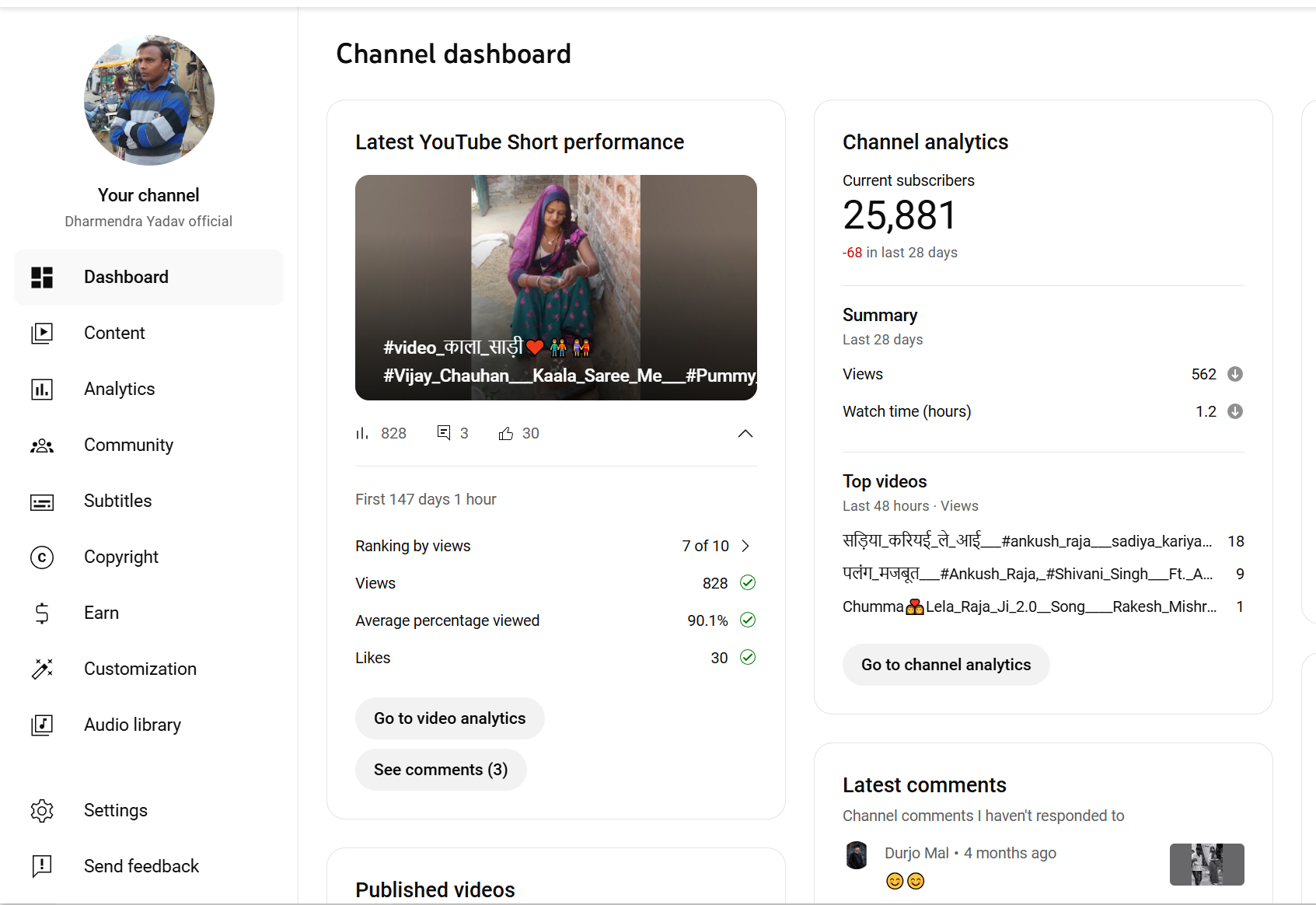Click the '7 of 10' ranking value
The height and width of the screenshot is (905, 1316).
[x=706, y=546]
